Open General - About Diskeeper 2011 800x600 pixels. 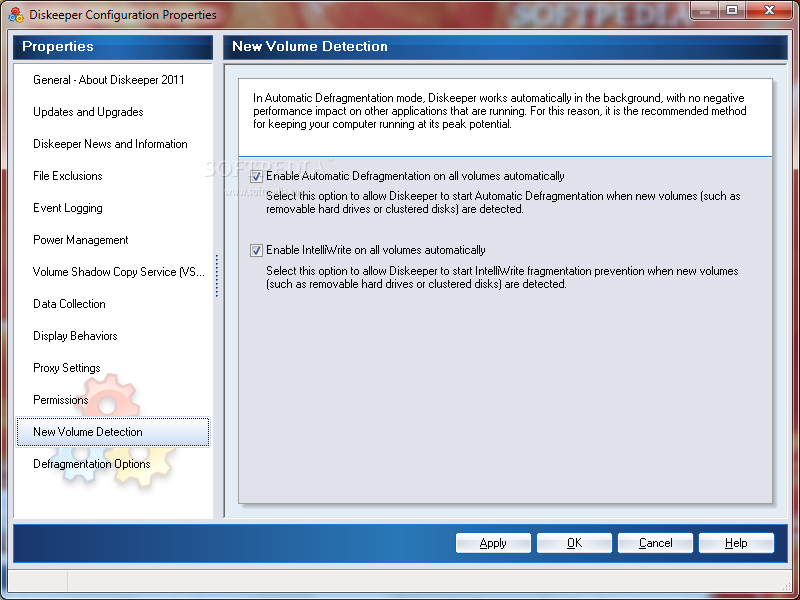109,80
